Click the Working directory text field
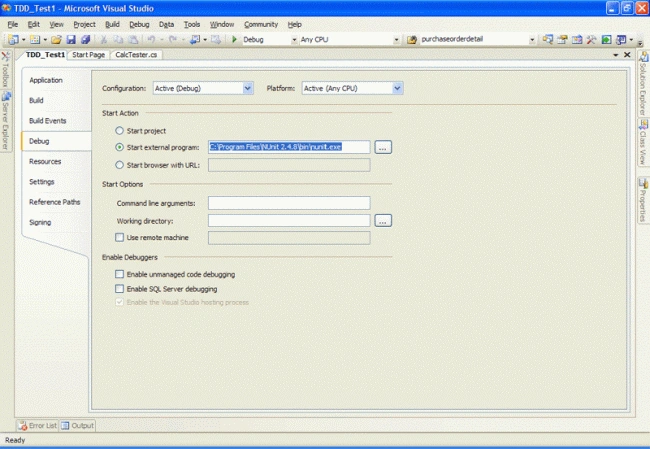The image size is (650, 449). coord(289,221)
